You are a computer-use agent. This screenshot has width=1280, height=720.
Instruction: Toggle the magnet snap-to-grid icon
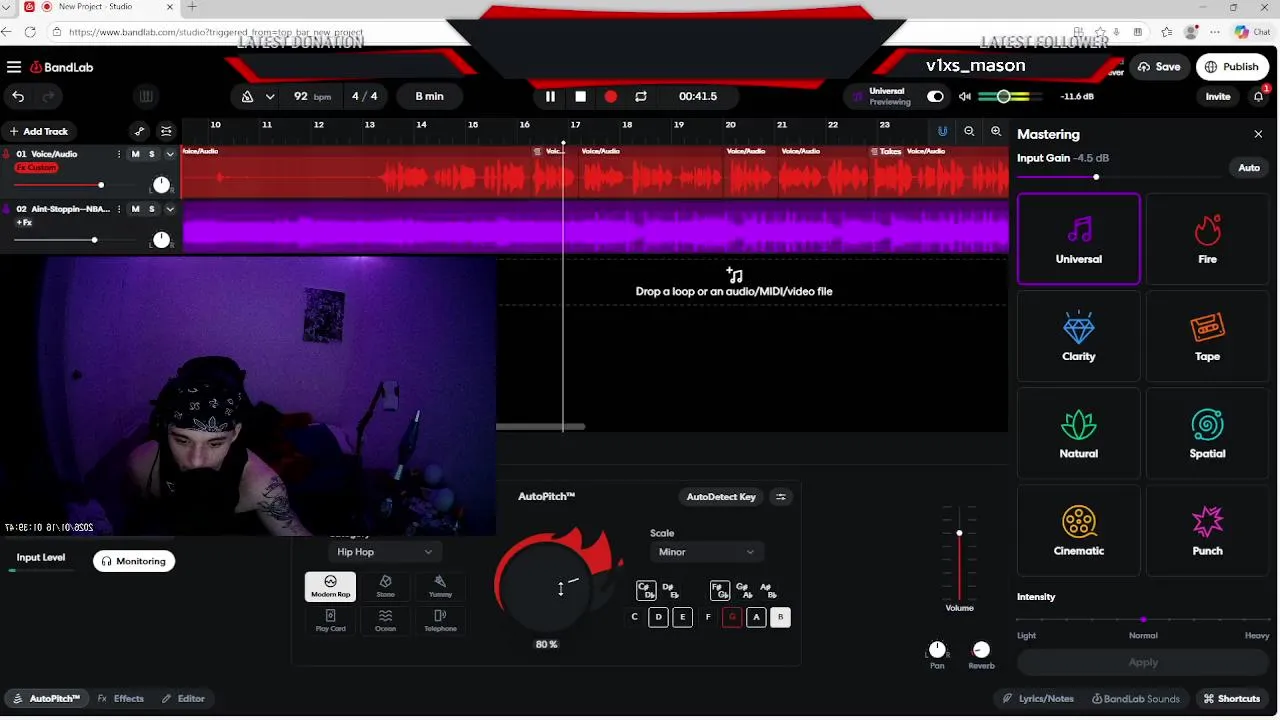pyautogui.click(x=942, y=131)
